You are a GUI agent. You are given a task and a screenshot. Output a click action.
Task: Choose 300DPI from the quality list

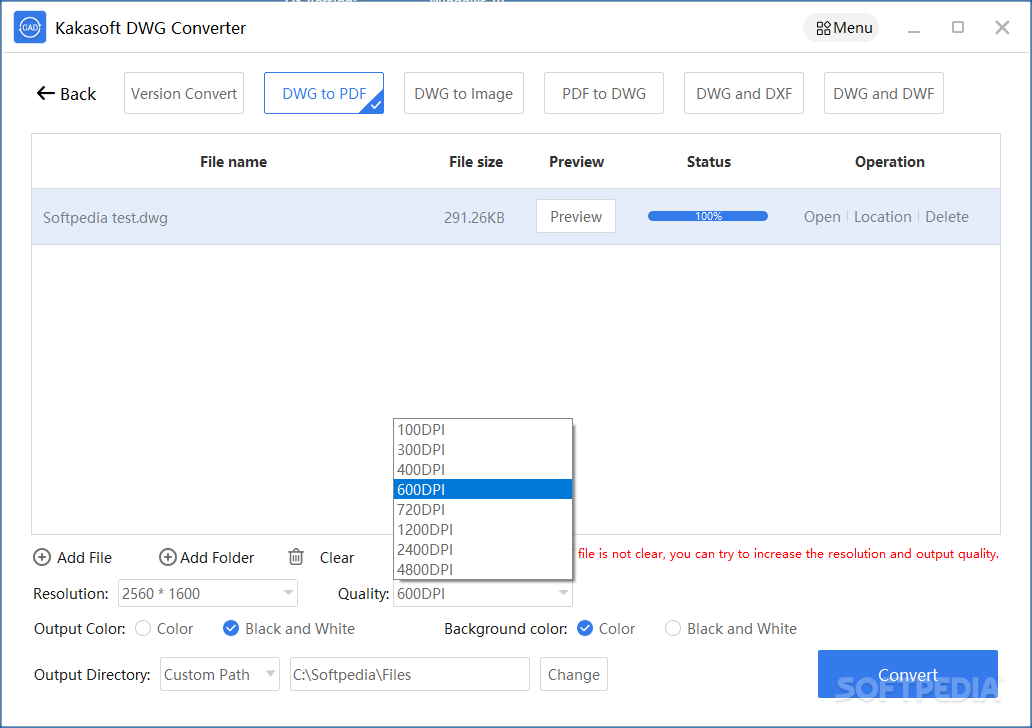[x=483, y=450]
